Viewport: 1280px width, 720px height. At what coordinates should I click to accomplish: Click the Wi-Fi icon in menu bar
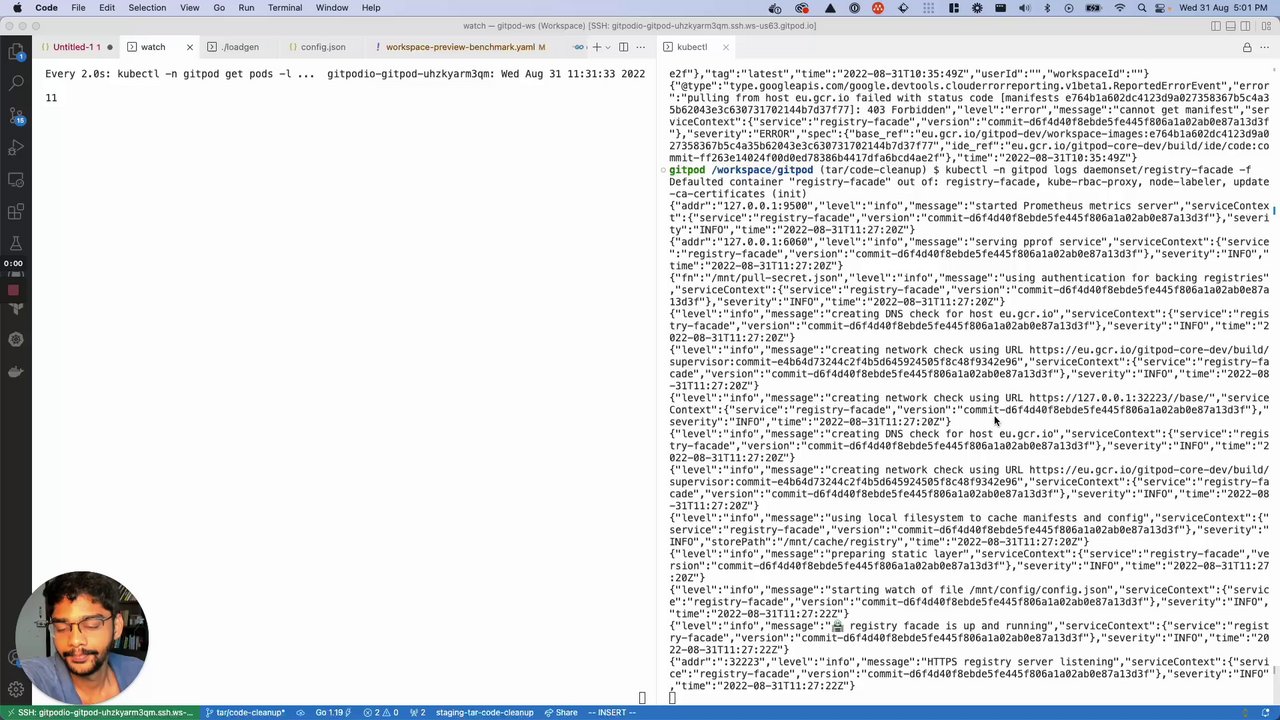point(1119,8)
